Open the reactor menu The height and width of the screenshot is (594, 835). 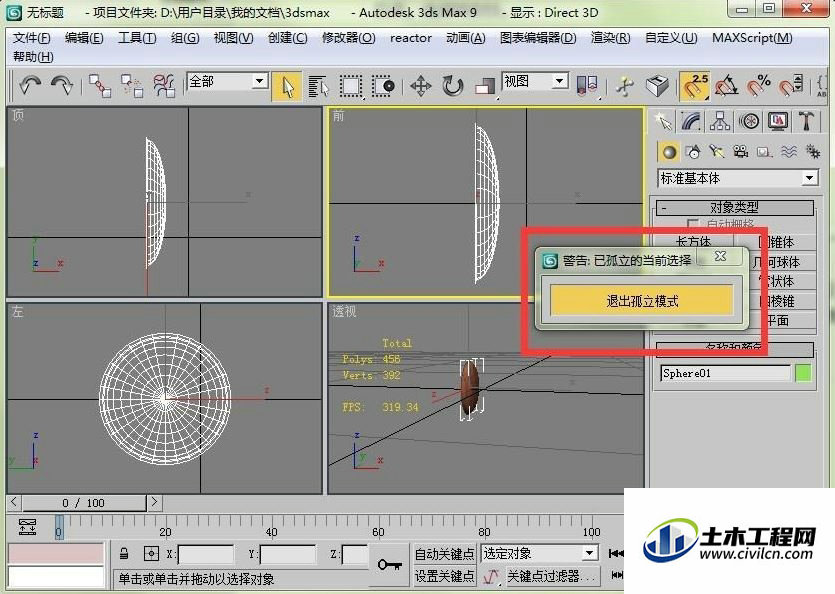[x=411, y=38]
